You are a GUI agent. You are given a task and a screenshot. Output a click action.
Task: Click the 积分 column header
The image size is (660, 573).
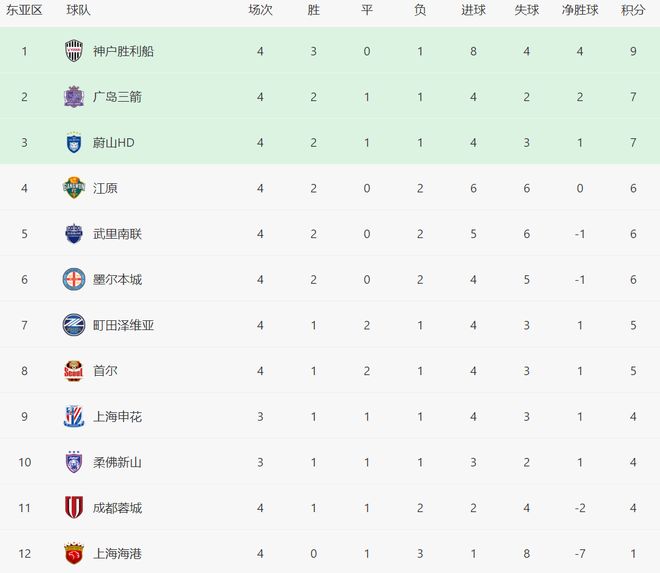click(633, 10)
